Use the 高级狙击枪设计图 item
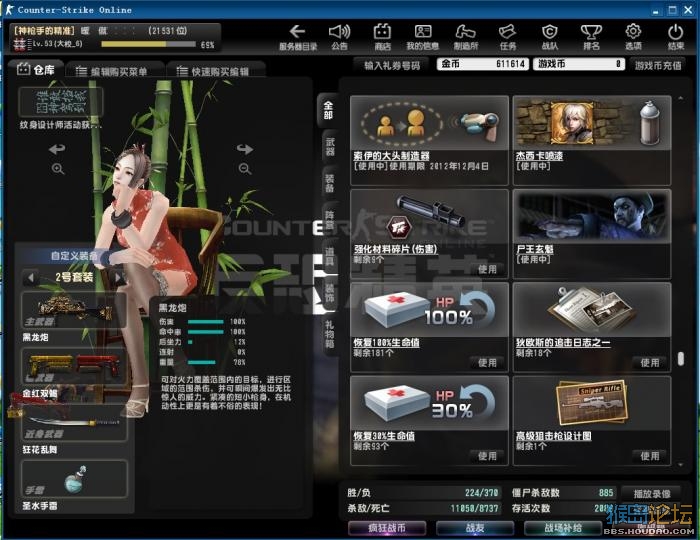Screen dimensions: 700x540 [650, 456]
